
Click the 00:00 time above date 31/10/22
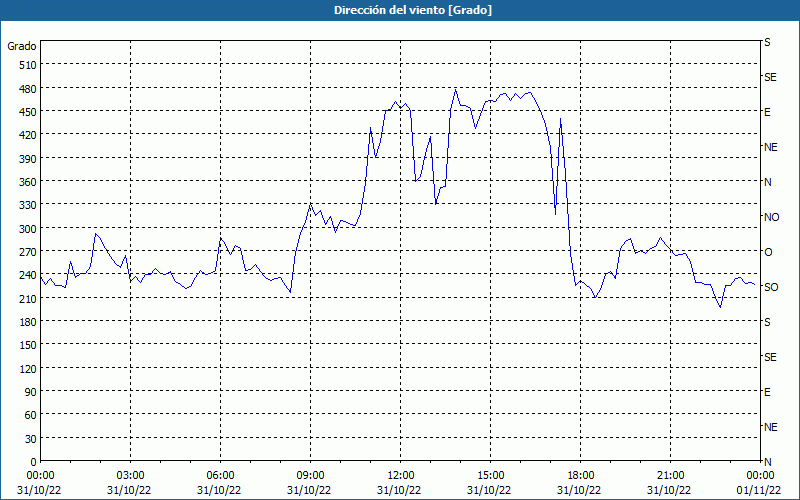click(x=40, y=476)
